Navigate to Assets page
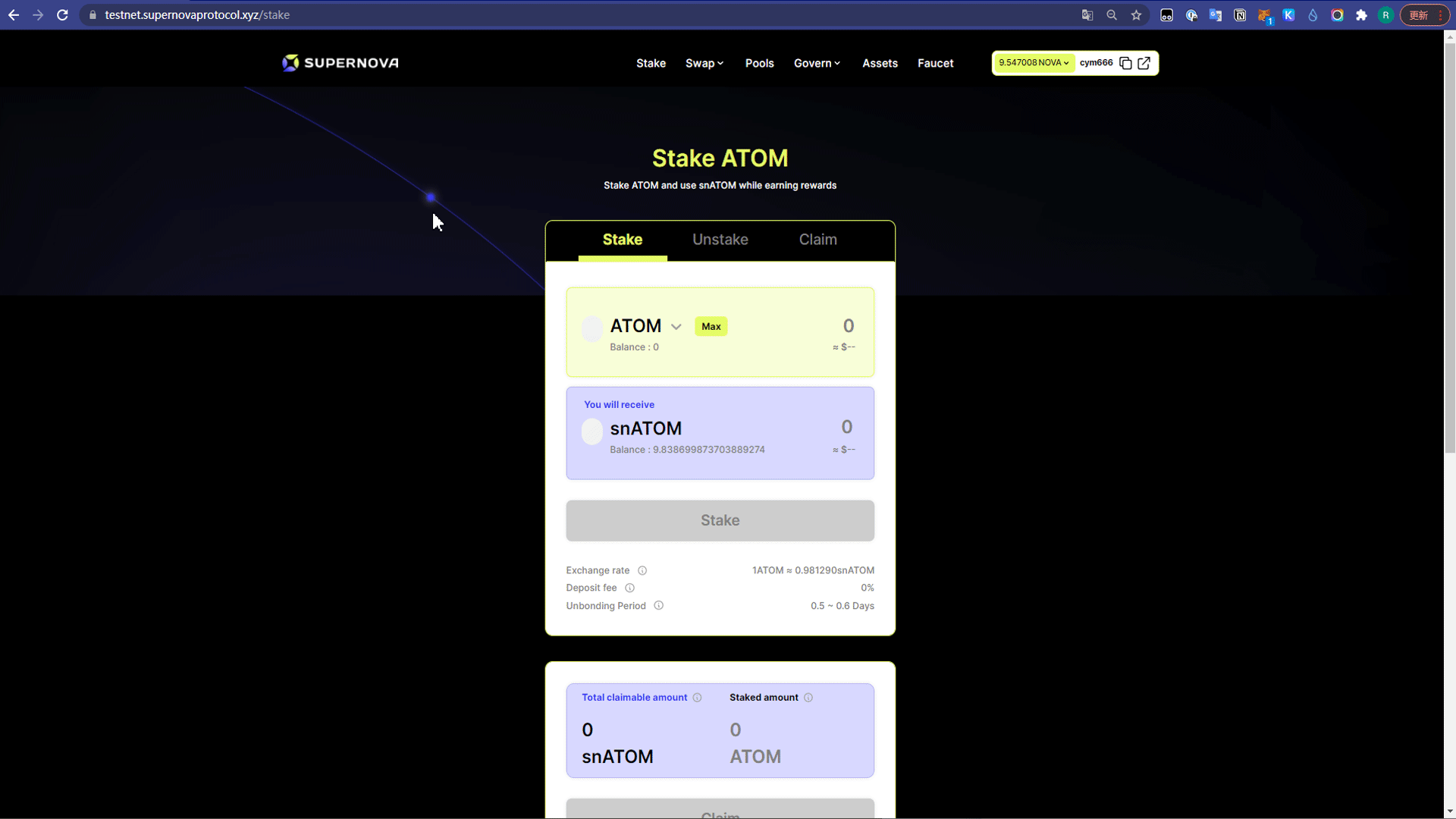This screenshot has width=1456, height=819. 880,63
